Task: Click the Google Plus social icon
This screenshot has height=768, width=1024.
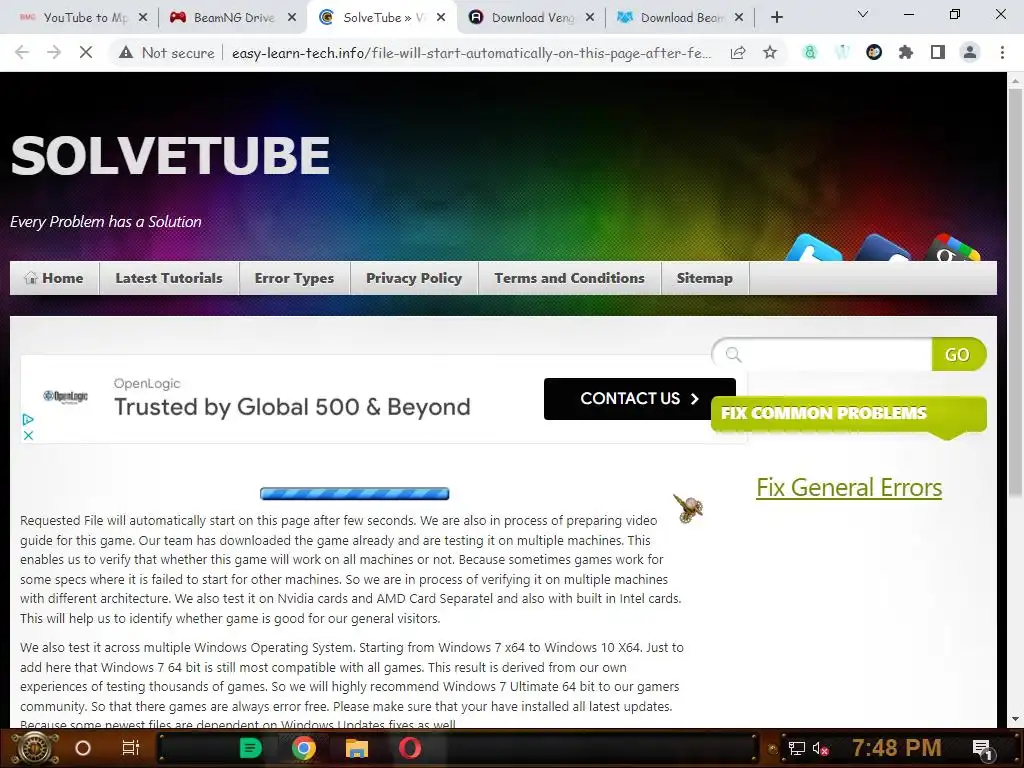Action: click(x=952, y=248)
